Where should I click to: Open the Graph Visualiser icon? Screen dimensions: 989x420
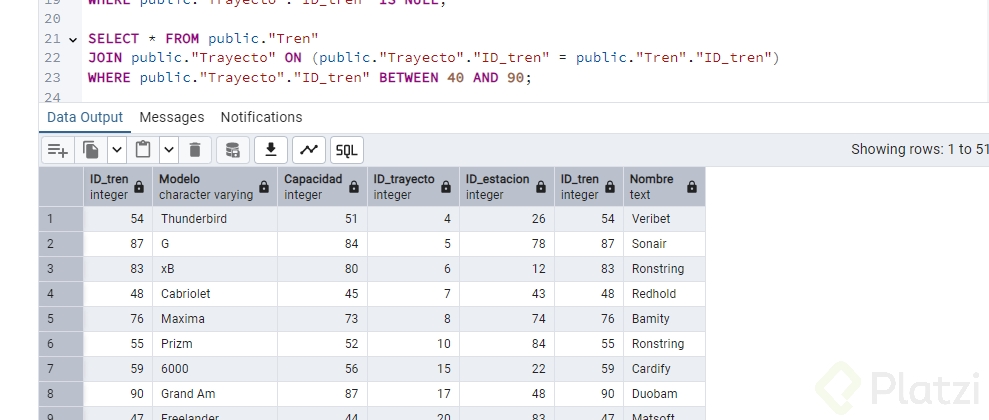point(309,150)
